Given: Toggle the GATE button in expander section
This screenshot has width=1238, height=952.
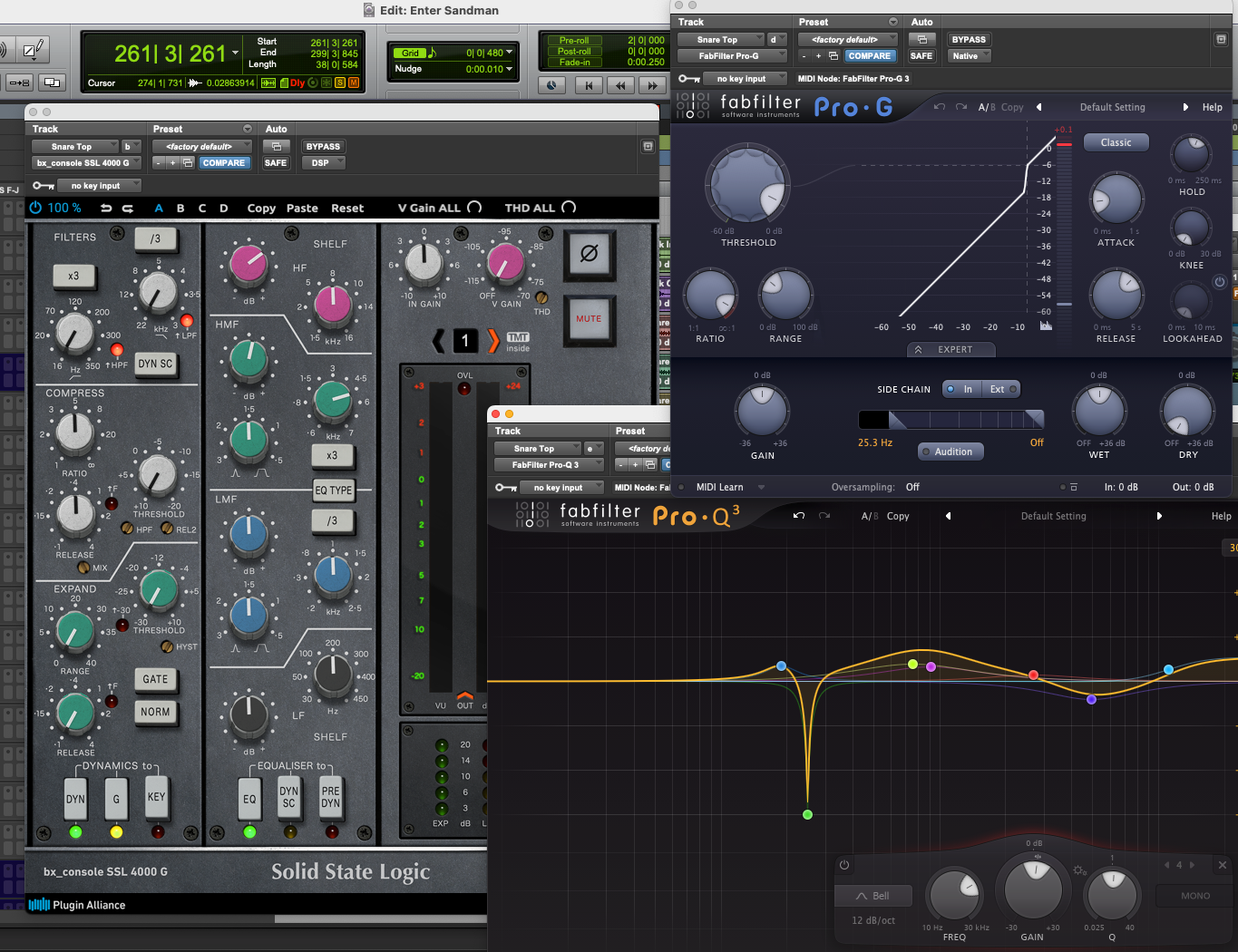Looking at the screenshot, I should tap(155, 679).
